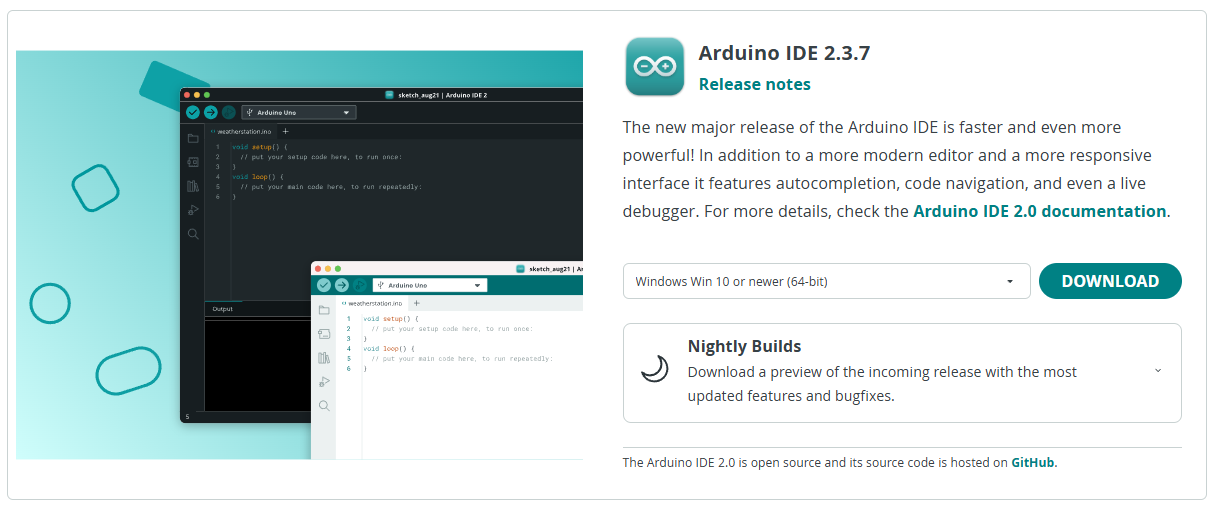Image resolution: width=1215 pixels, height=508 pixels.
Task: Click Verify checkmark in the dark IDE window
Action: 193,113
